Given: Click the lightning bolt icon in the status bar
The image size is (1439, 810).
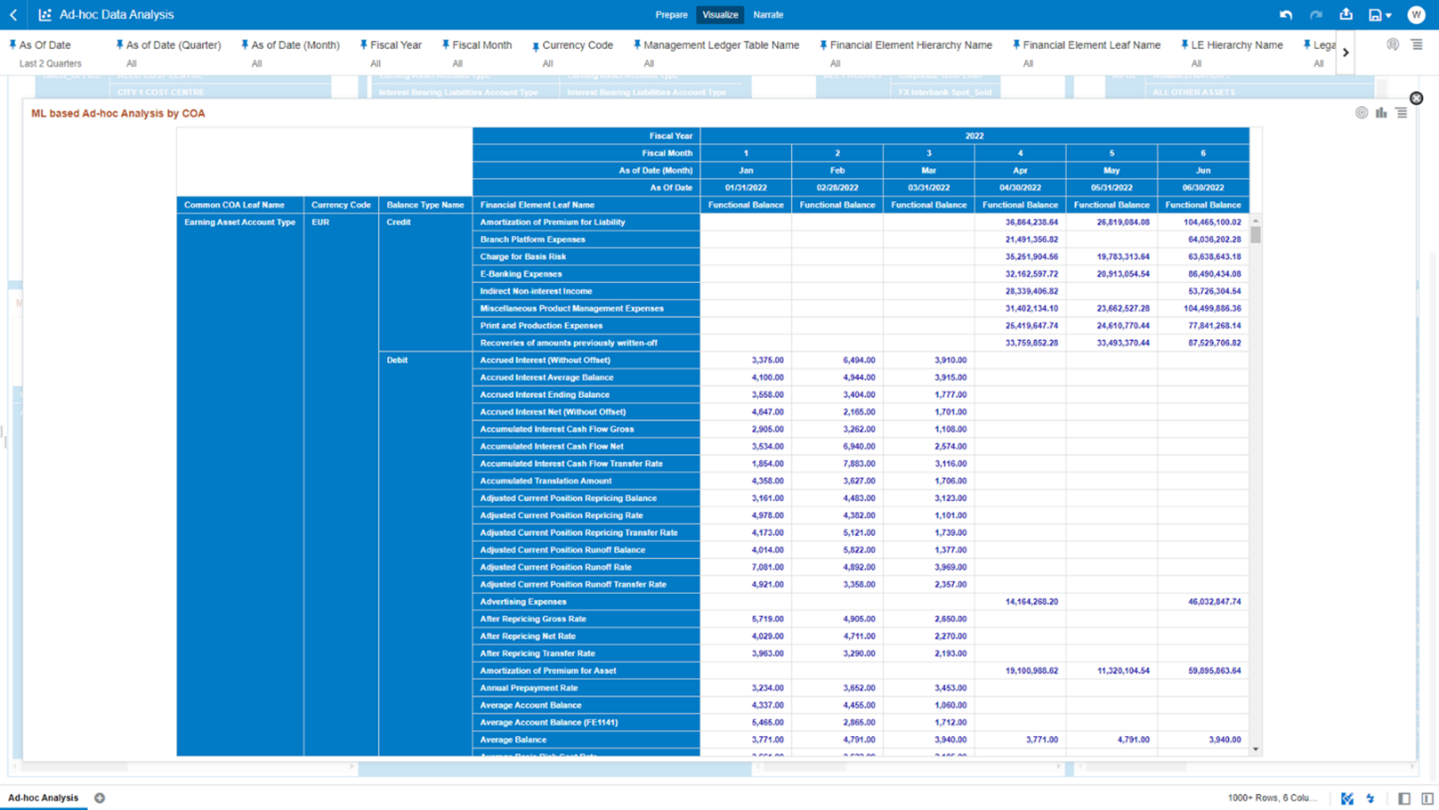Looking at the screenshot, I should pos(1370,798).
